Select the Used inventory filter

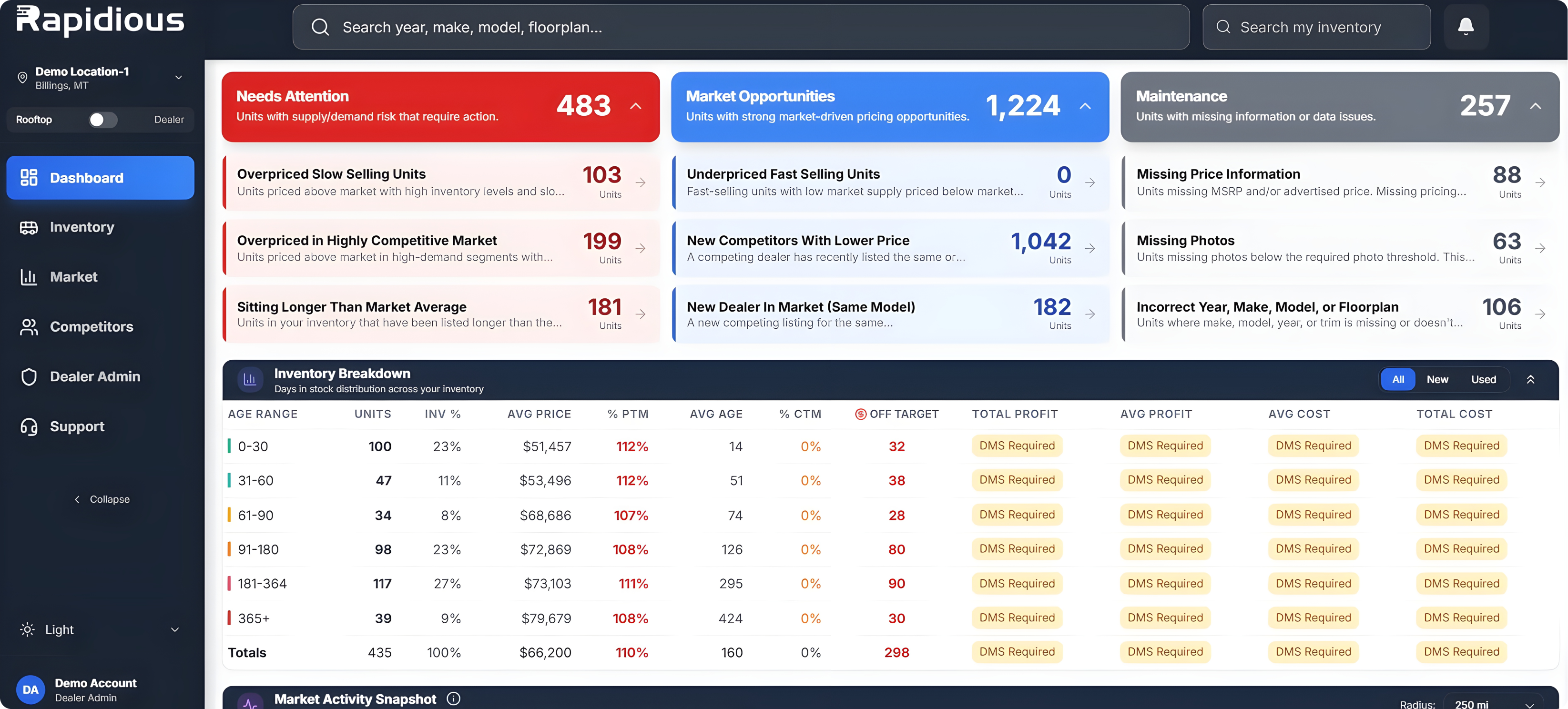pos(1483,379)
